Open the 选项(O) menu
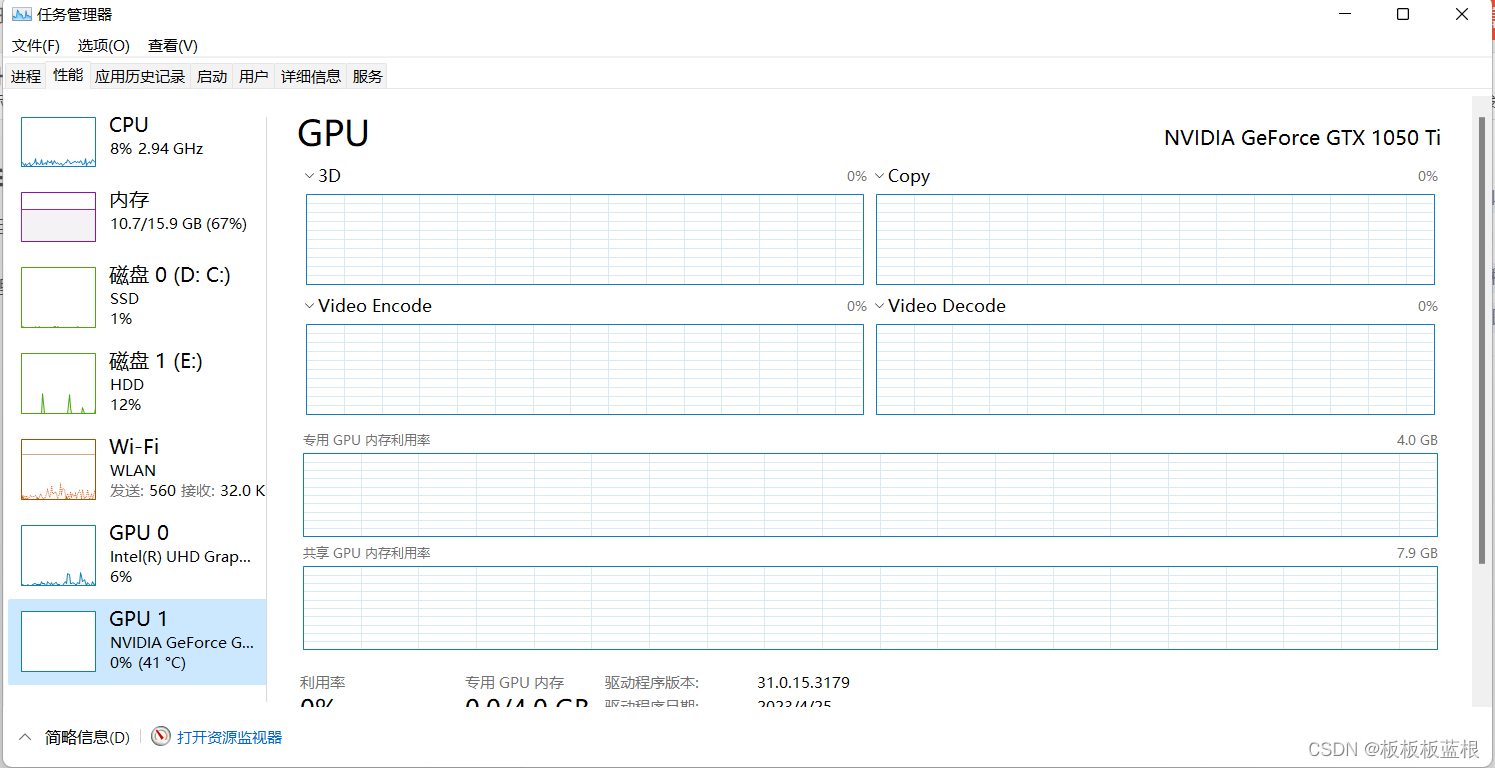The image size is (1495, 768). (x=104, y=46)
